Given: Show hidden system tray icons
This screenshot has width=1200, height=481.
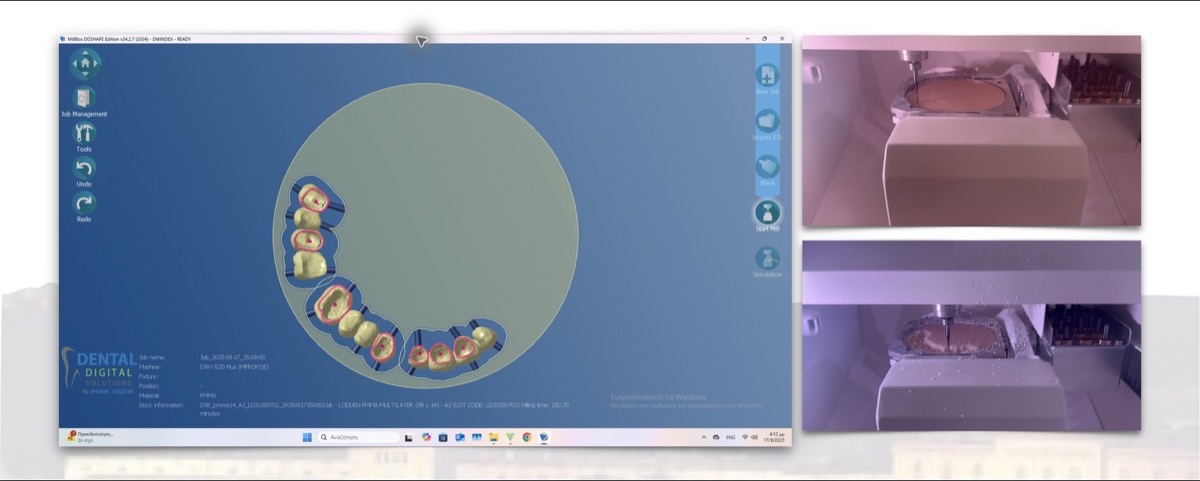Looking at the screenshot, I should [703, 437].
